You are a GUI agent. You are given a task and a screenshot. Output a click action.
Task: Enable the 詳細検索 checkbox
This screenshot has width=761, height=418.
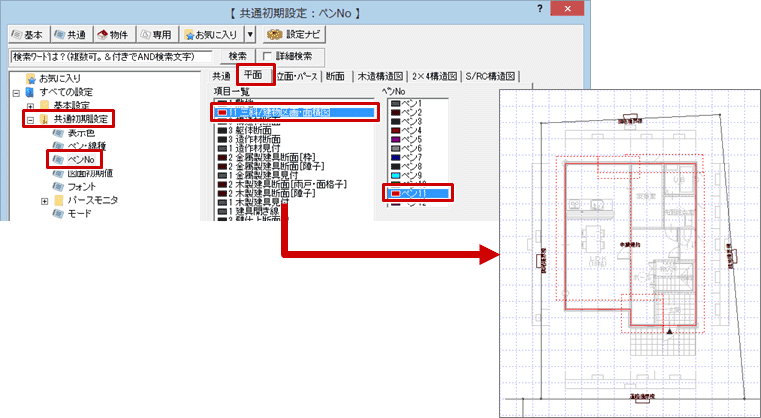pyautogui.click(x=268, y=55)
